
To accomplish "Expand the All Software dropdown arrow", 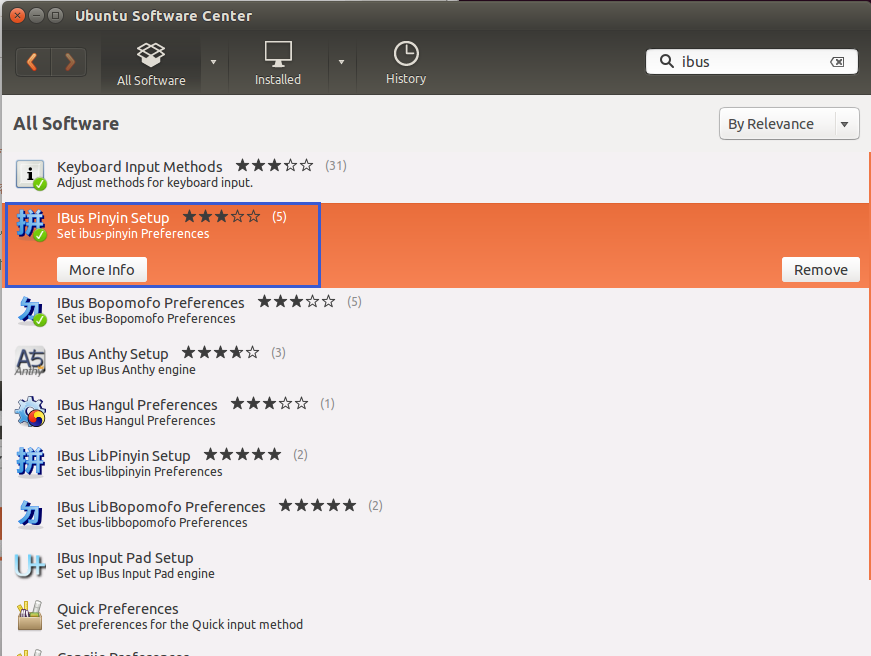I will pos(213,62).
